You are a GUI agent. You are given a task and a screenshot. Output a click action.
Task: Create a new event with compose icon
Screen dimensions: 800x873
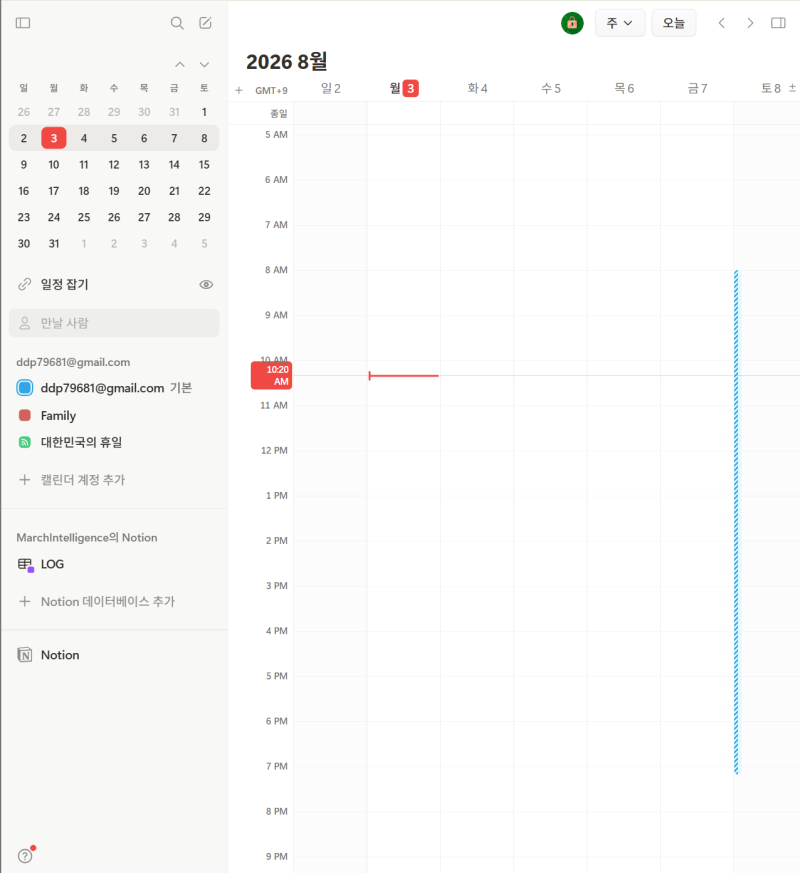click(x=205, y=23)
